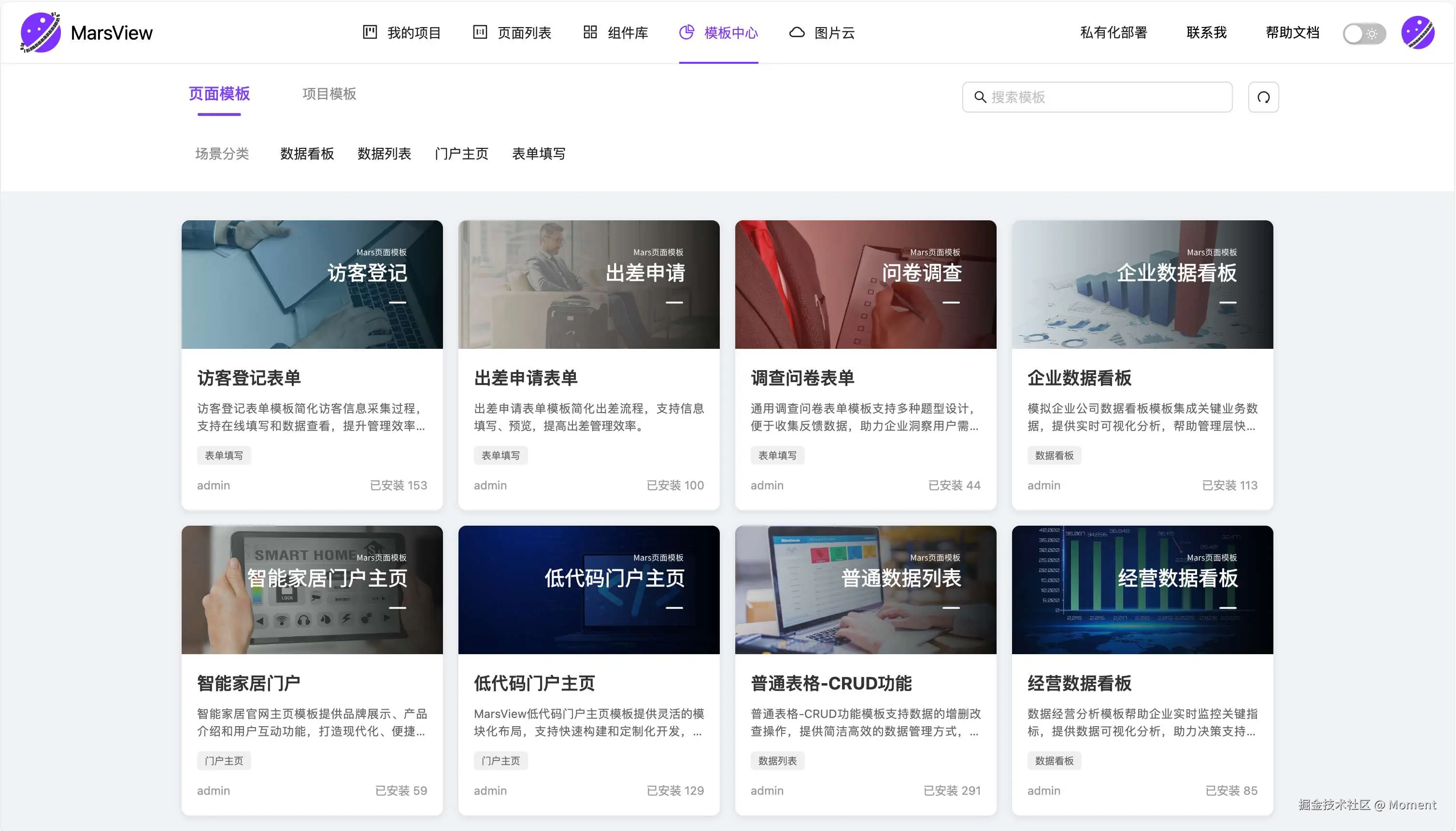Image resolution: width=1456 pixels, height=831 pixels.
Task: Filter by 数据看板 category
Action: 307,154
